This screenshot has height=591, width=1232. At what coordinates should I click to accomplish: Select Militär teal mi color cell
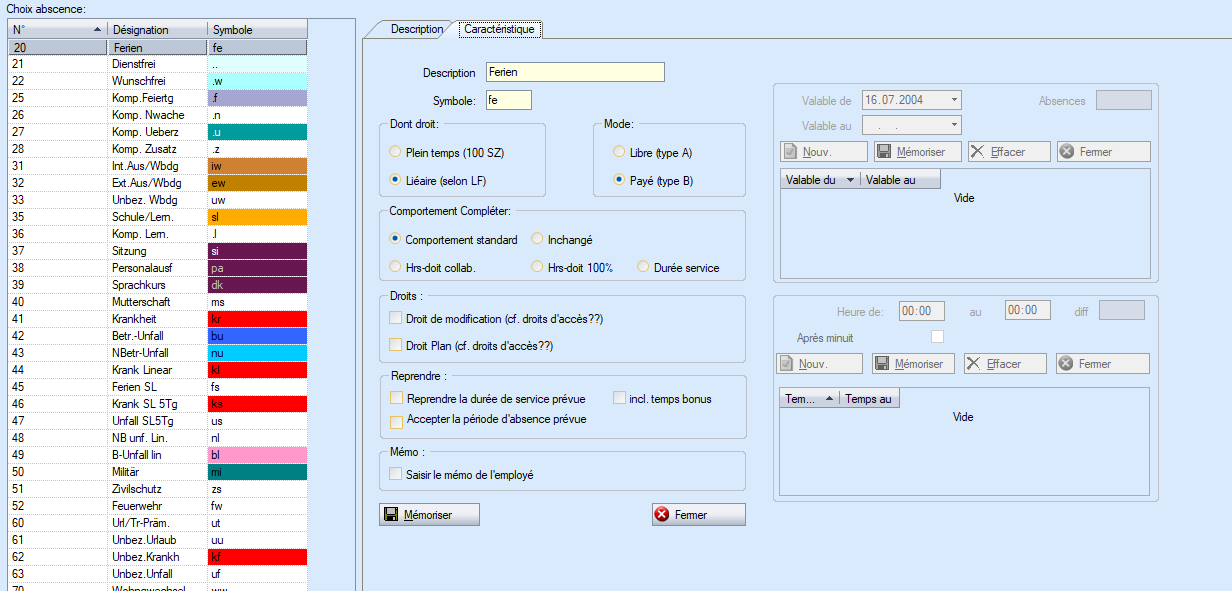[257, 471]
